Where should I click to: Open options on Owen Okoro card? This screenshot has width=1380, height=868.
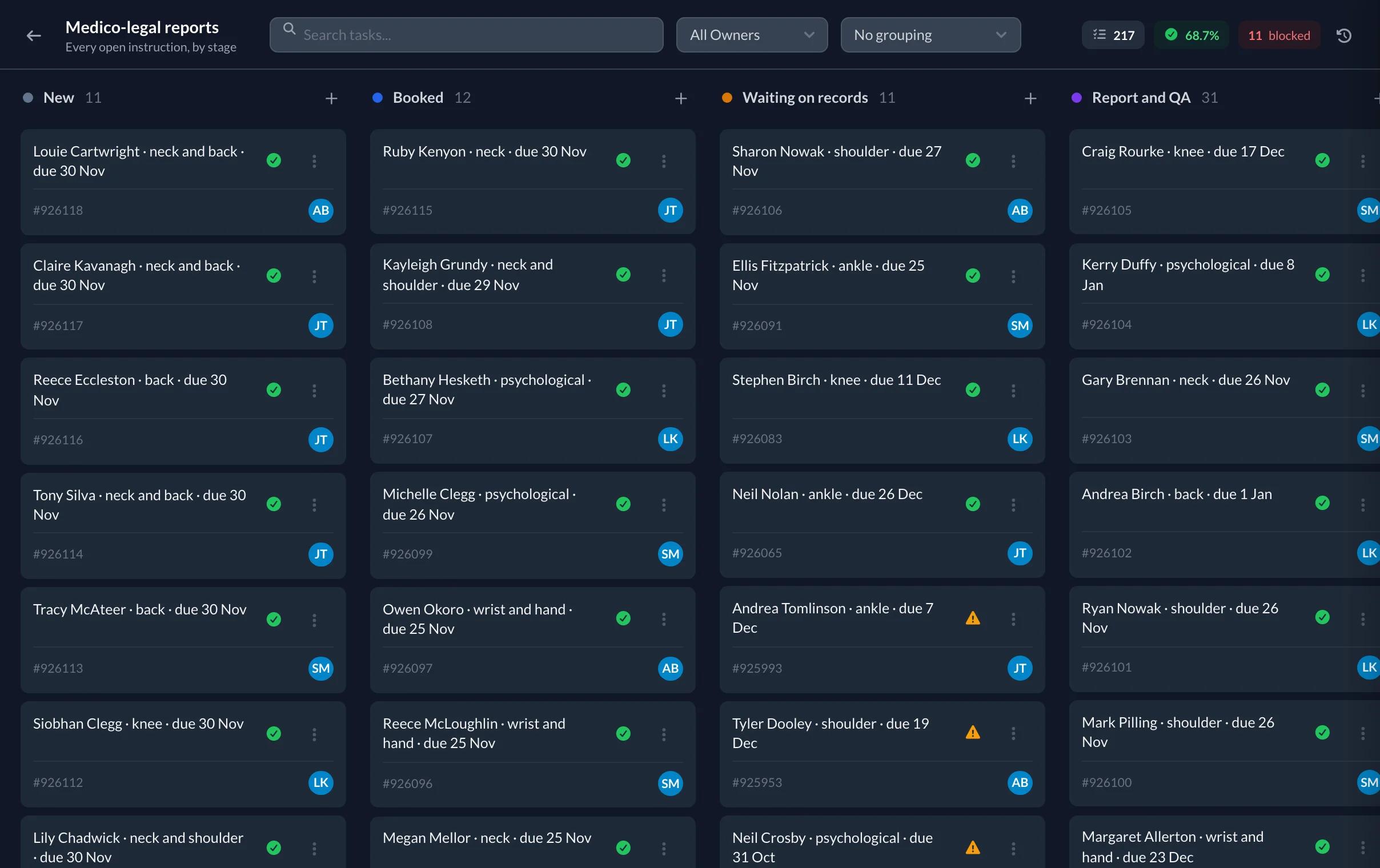tap(664, 618)
